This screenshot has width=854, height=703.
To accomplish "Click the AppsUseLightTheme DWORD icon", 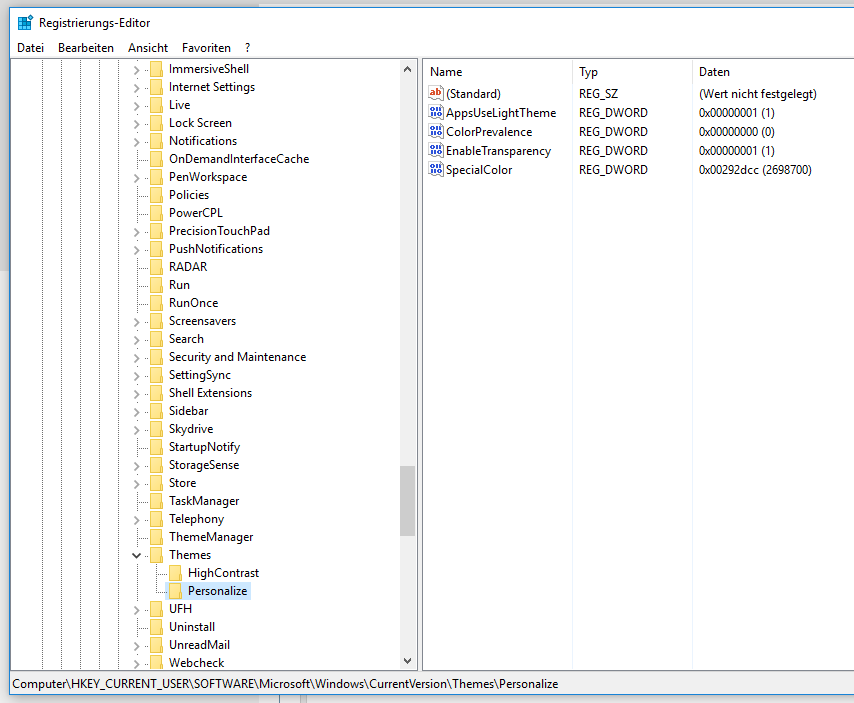I will coord(436,112).
